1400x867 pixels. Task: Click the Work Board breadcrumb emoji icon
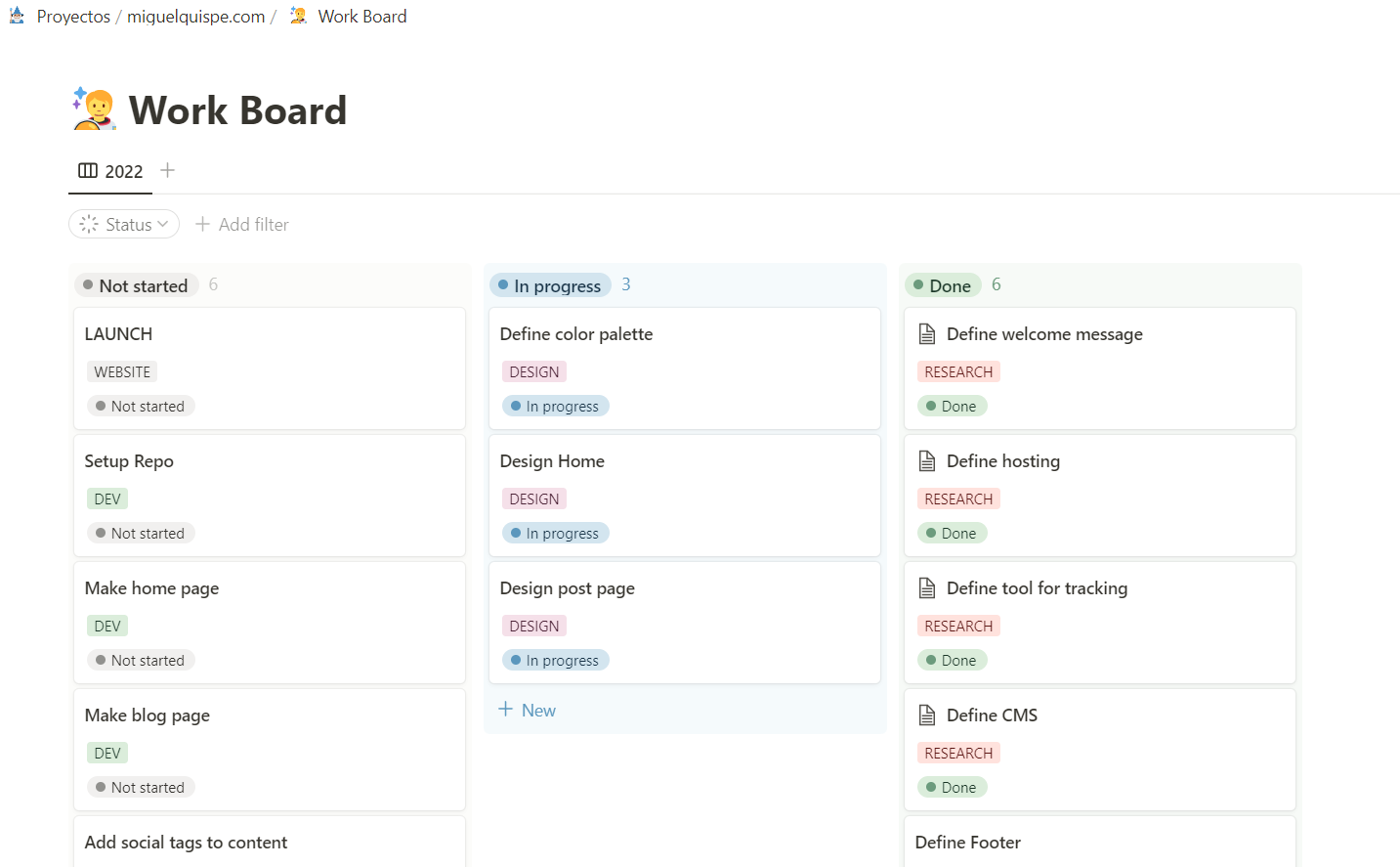pyautogui.click(x=299, y=16)
